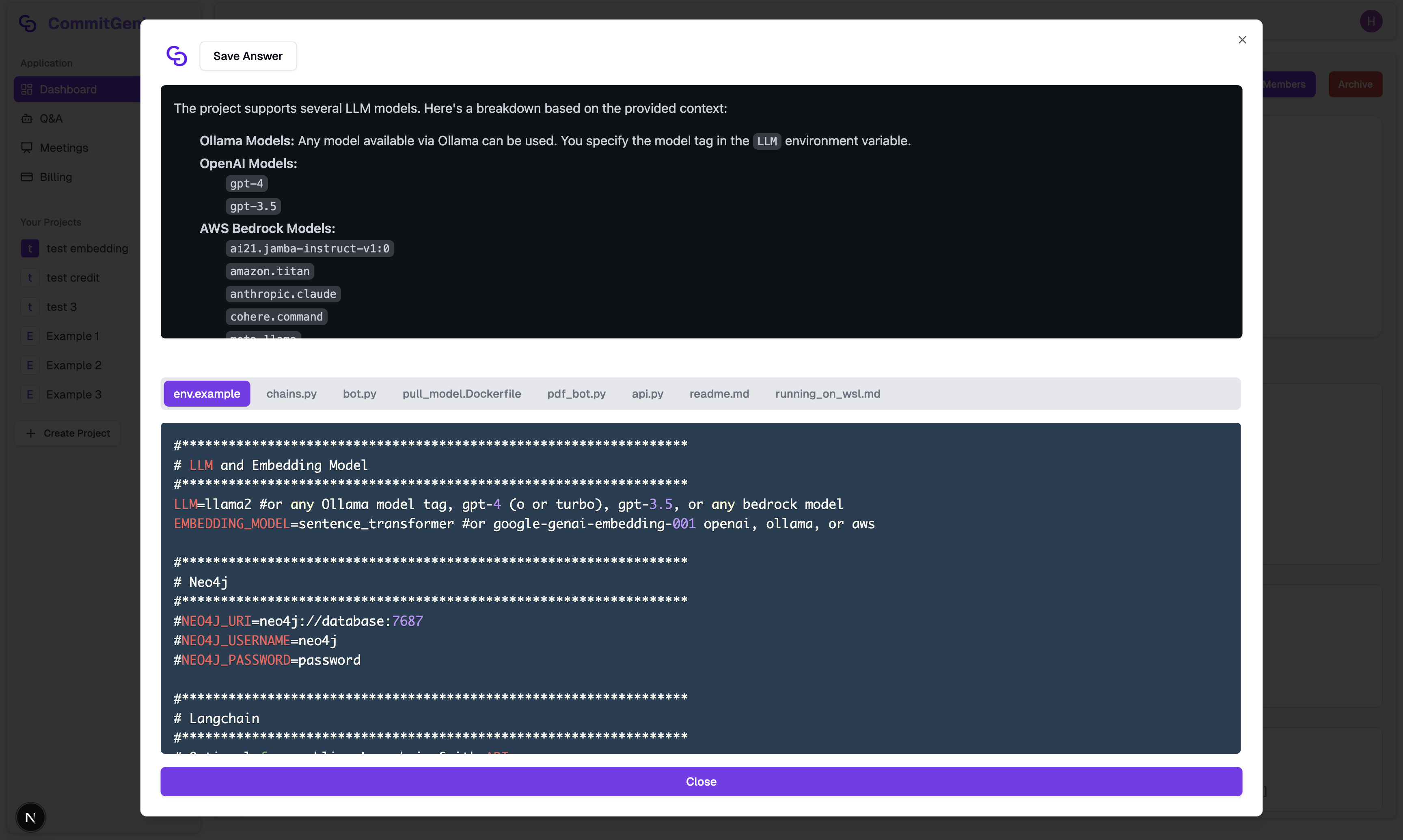Open the running_on_wsl.md tab
Image resolution: width=1403 pixels, height=840 pixels.
pyautogui.click(x=828, y=394)
